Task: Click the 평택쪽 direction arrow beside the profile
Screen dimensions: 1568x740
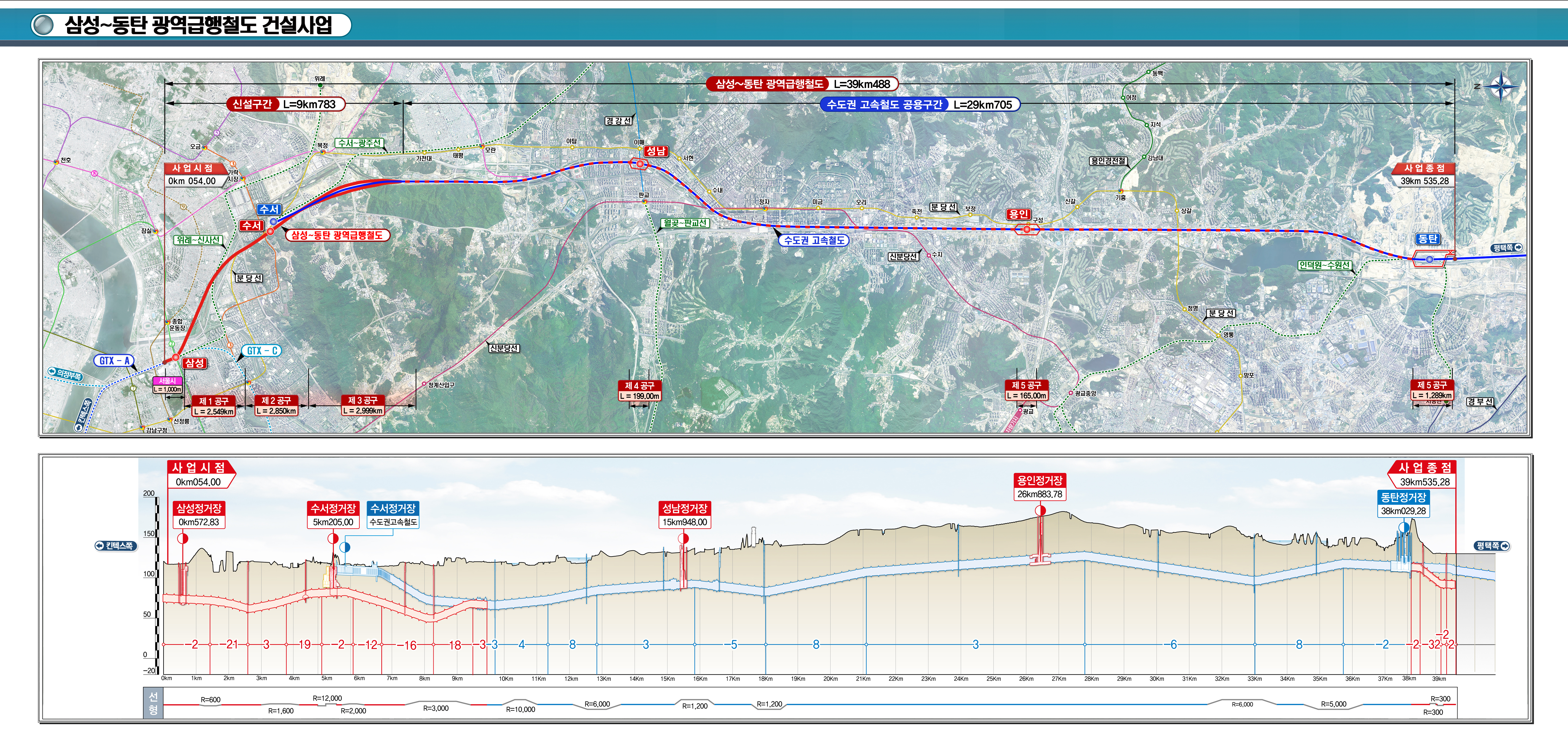Action: 1492,546
